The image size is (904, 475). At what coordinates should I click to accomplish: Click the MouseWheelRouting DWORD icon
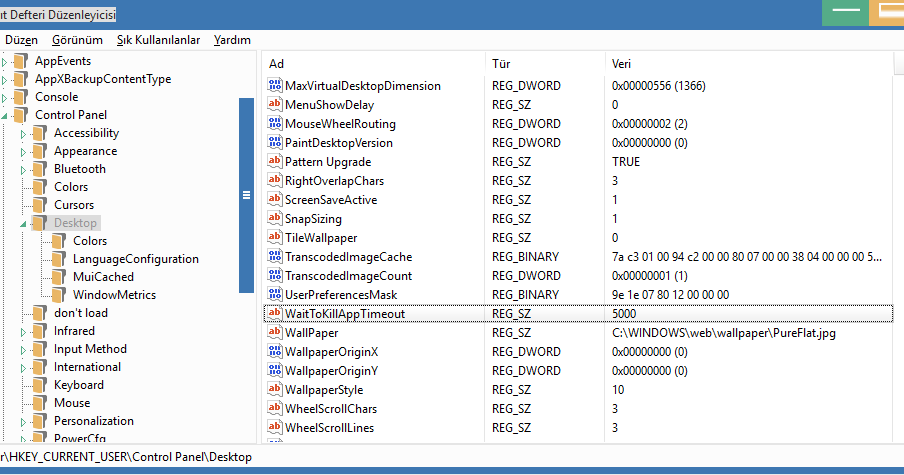(274, 123)
